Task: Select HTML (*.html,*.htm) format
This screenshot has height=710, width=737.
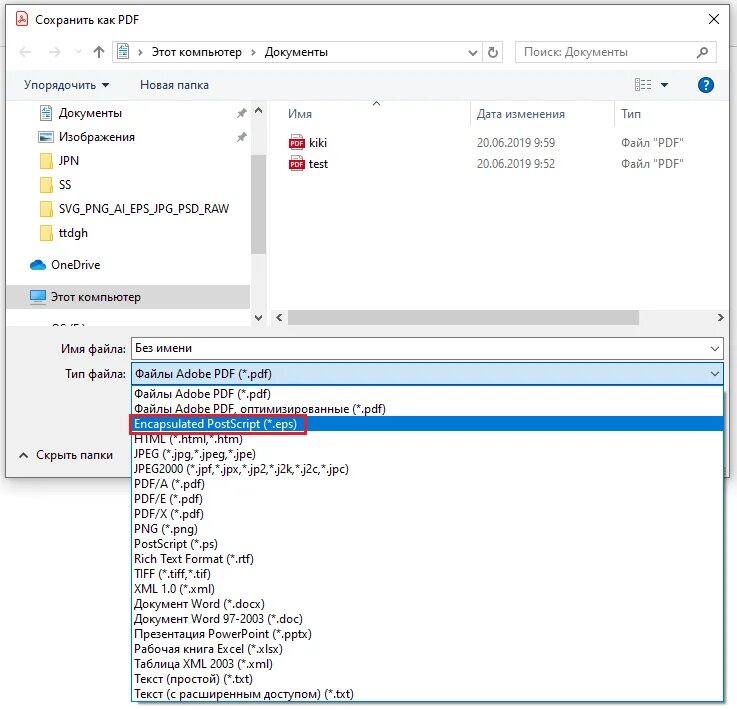Action: 427,439
